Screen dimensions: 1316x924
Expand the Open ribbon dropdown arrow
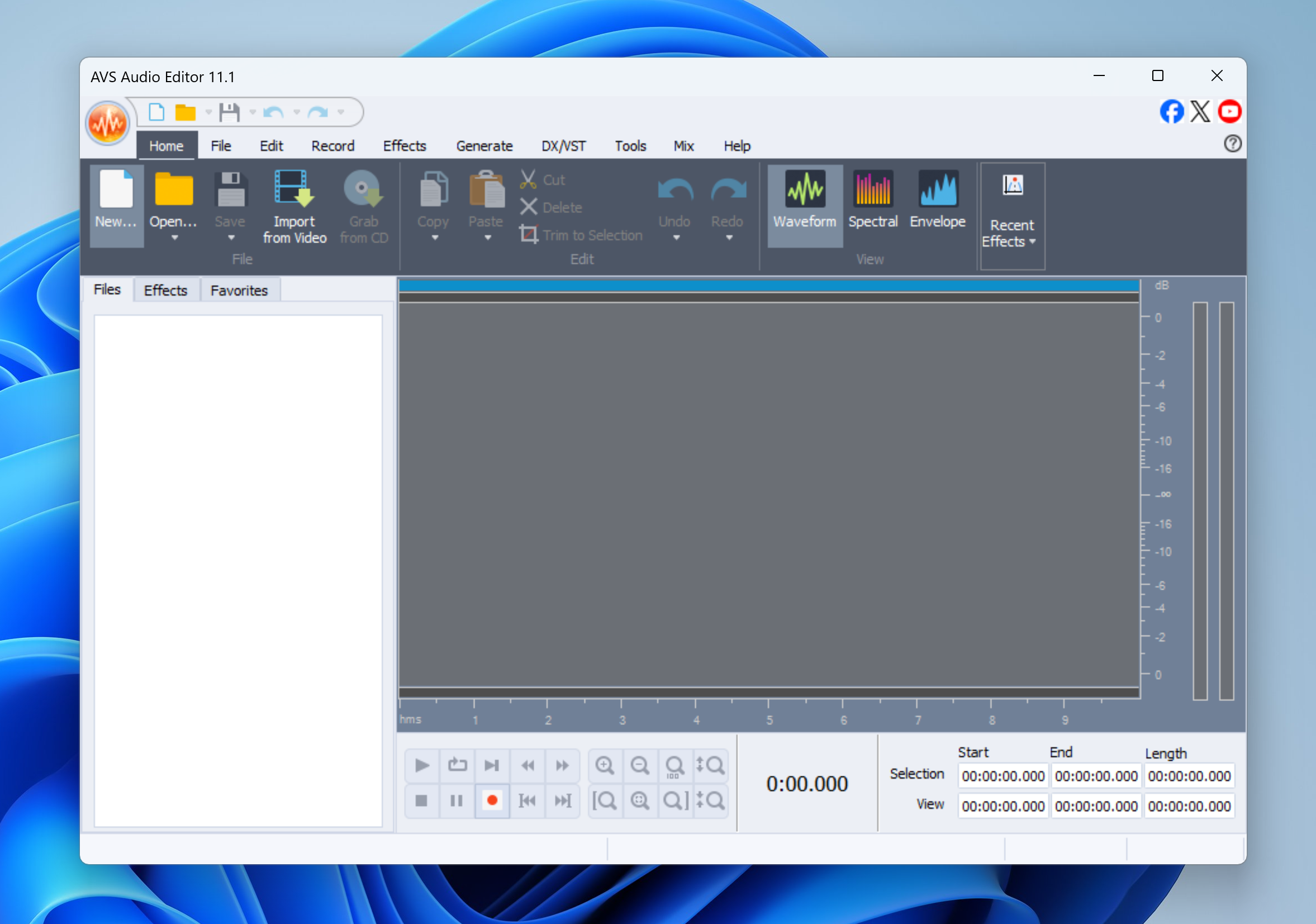pos(175,238)
